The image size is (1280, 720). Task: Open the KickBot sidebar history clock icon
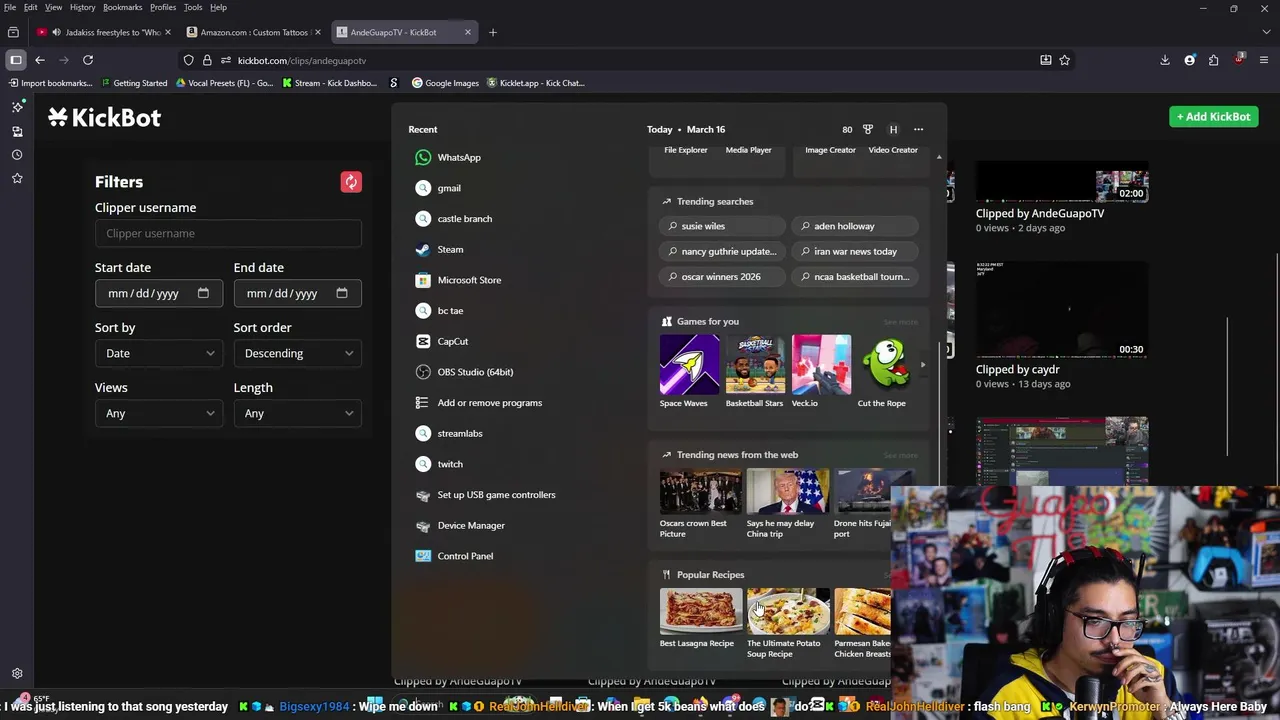click(x=17, y=155)
